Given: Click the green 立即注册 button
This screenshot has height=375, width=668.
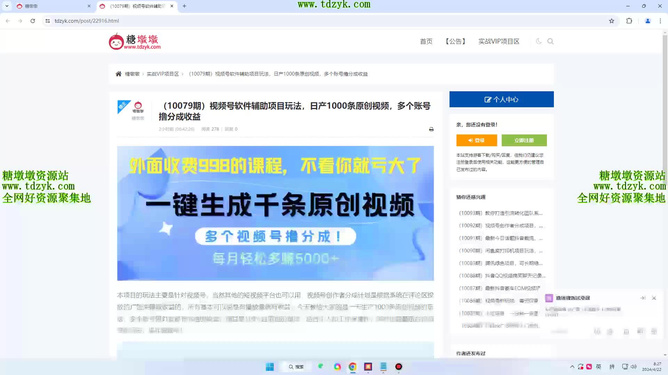Looking at the screenshot, I should (524, 140).
